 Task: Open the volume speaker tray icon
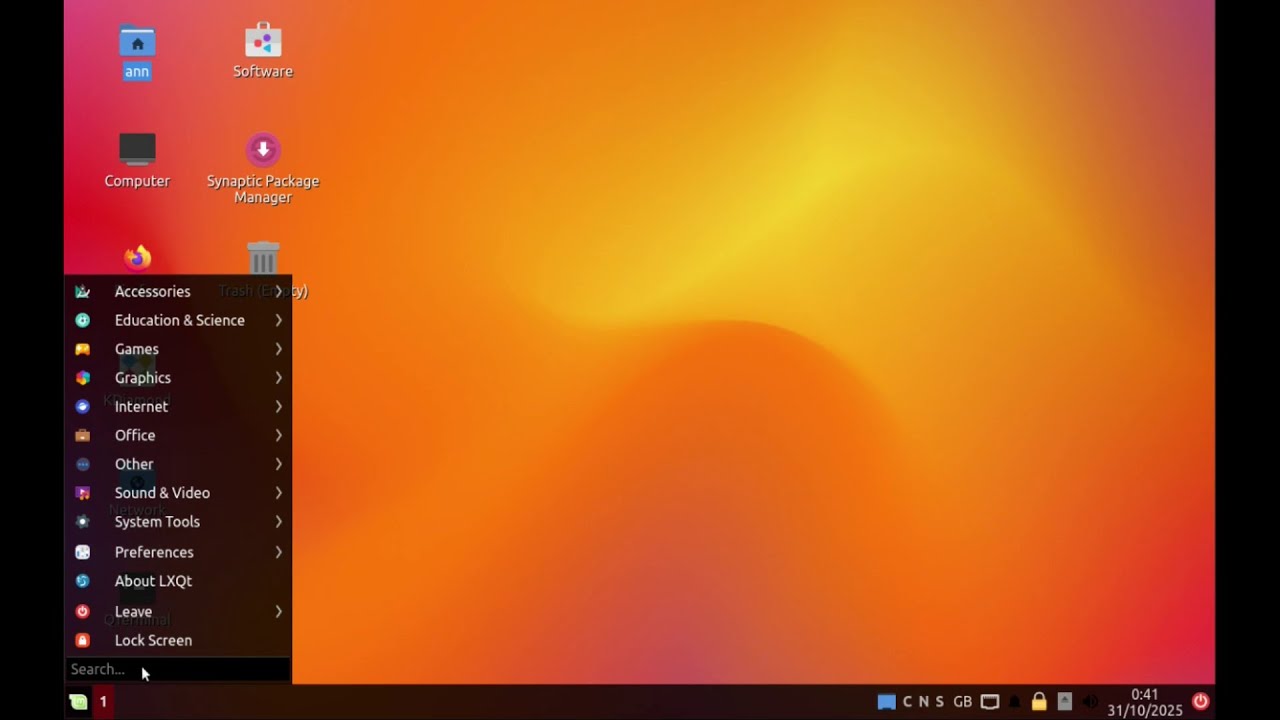(1090, 702)
